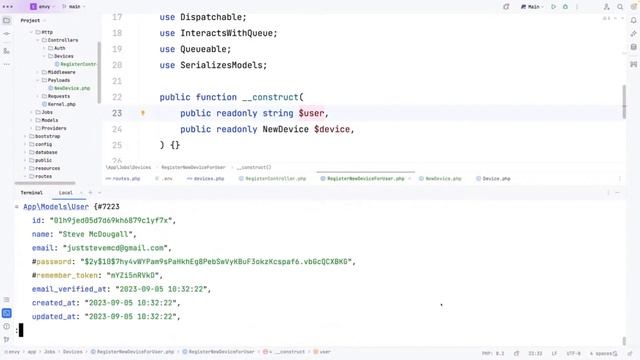This screenshot has width=640, height=360.
Task: Expand the Jobs folder
Action: point(31,112)
